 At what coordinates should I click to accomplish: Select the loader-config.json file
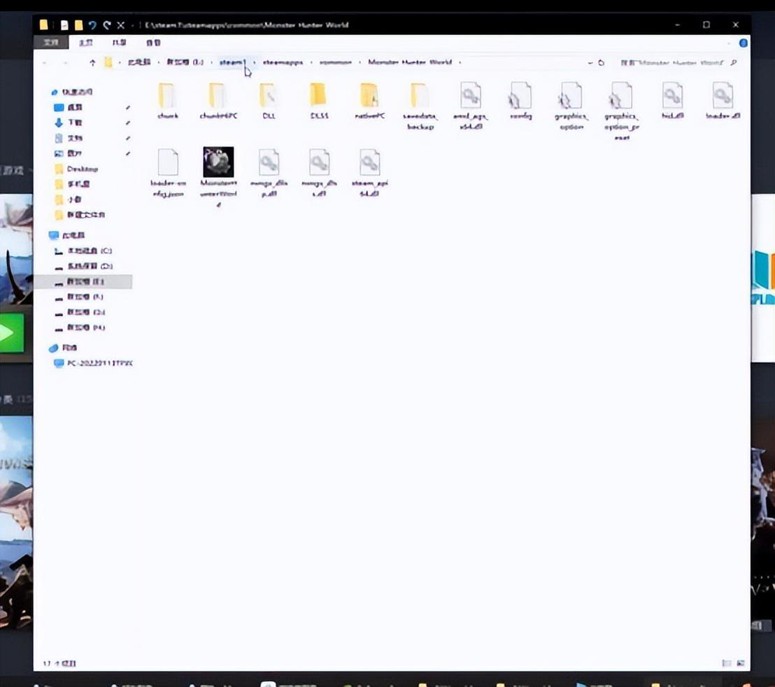coord(167,164)
